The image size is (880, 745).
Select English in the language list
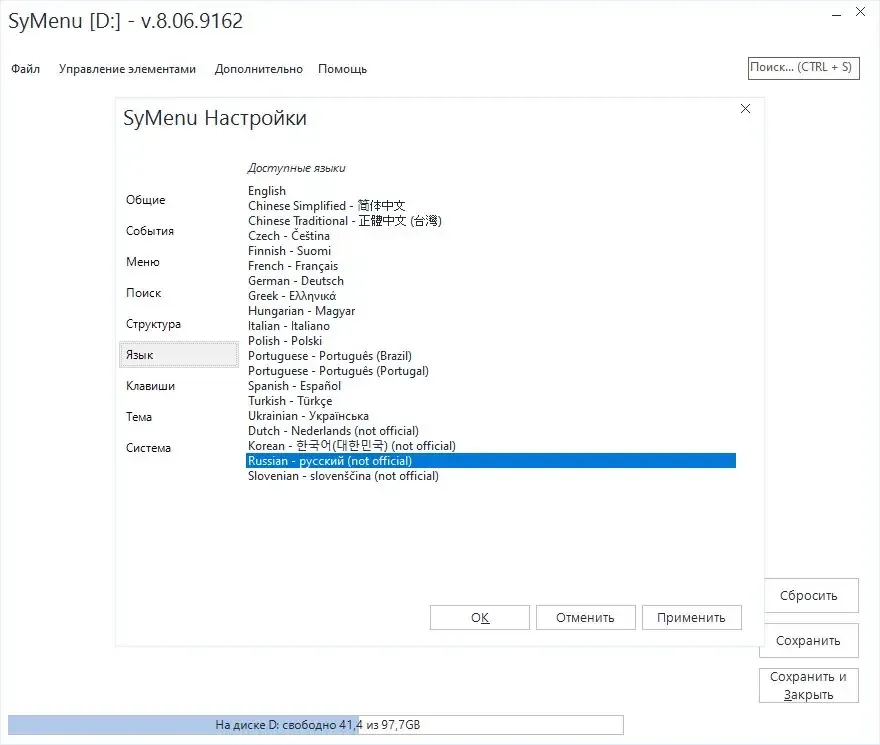click(x=491, y=191)
